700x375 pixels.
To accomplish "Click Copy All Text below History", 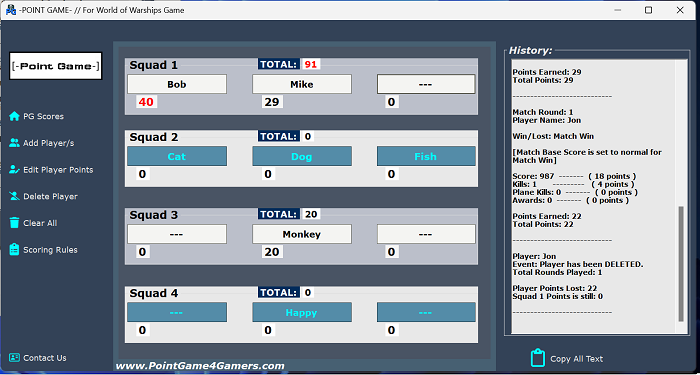I will pyautogui.click(x=576, y=359).
